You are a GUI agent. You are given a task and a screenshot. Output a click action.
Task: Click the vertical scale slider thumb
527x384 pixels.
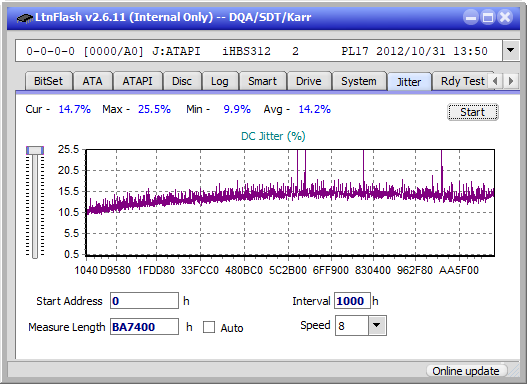35,150
